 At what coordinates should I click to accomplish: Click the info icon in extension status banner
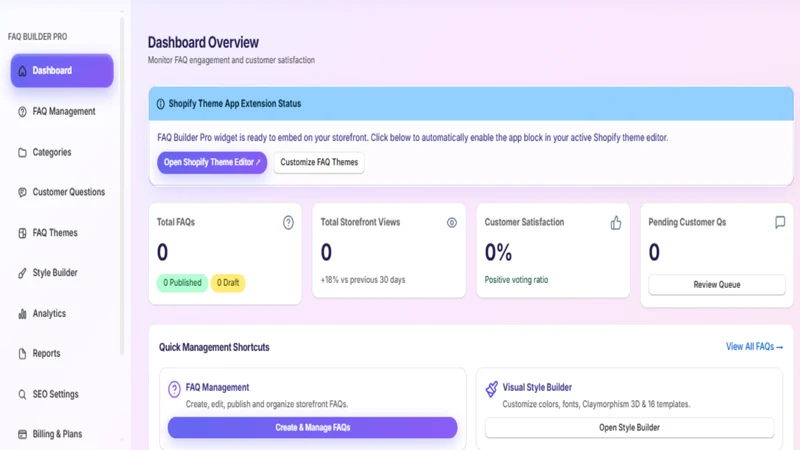pos(161,104)
